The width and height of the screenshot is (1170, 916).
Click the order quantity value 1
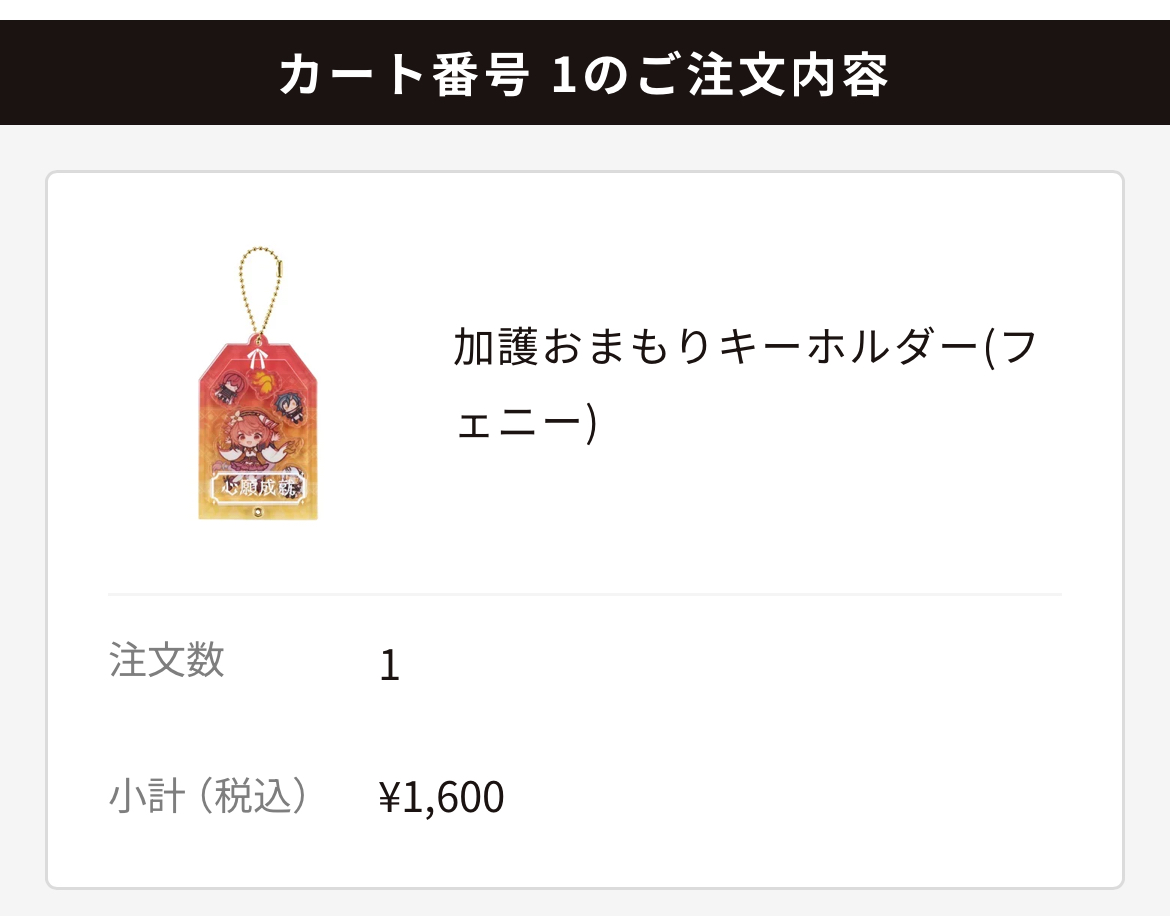point(389,666)
